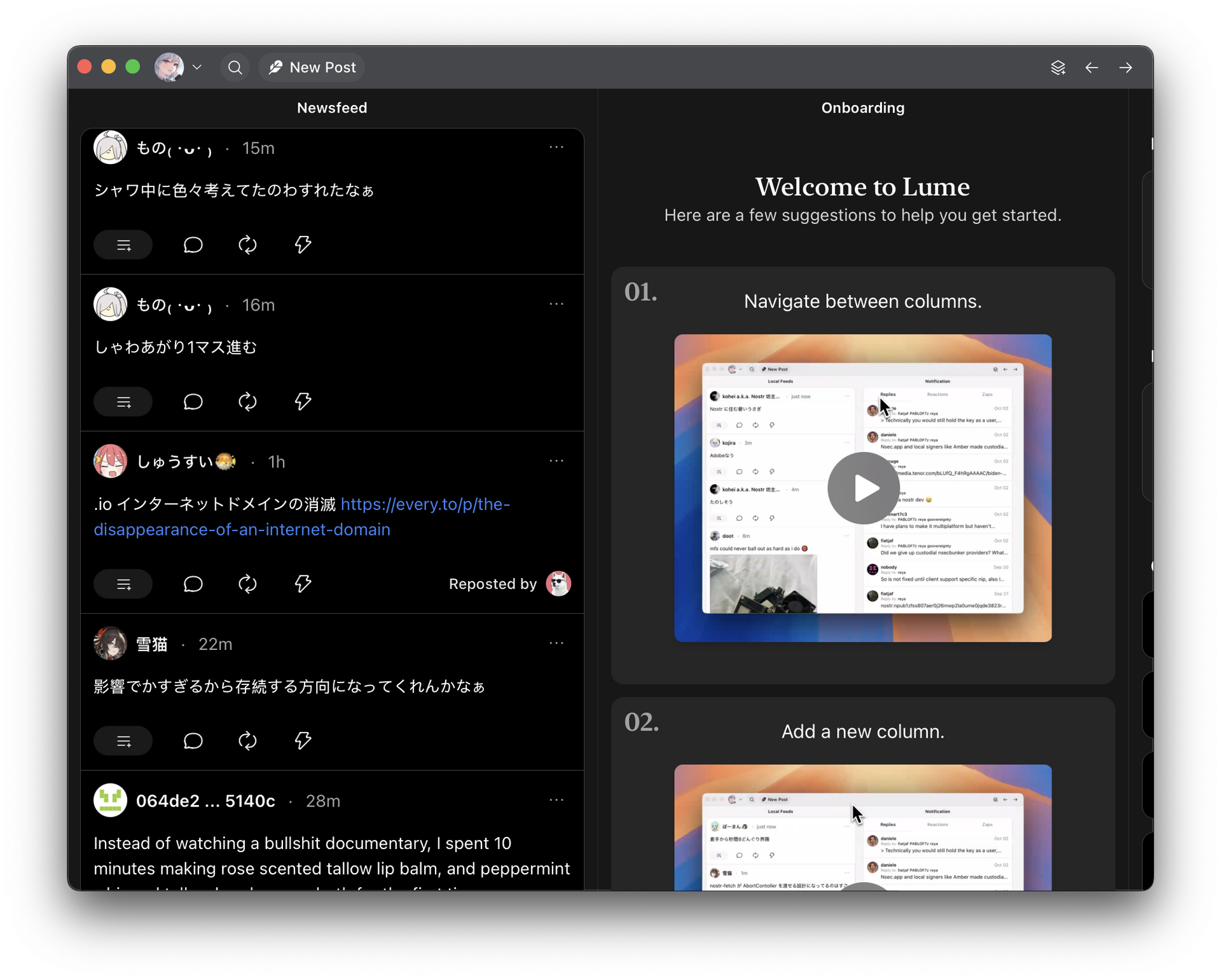Click the 'Navigate between columns.' heading

(862, 301)
